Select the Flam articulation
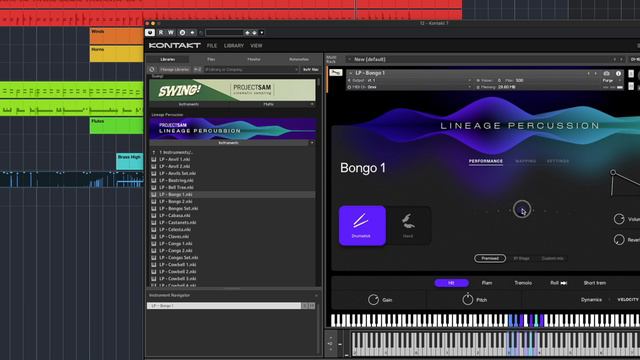Viewport: 640px width, 360px height. (x=487, y=283)
